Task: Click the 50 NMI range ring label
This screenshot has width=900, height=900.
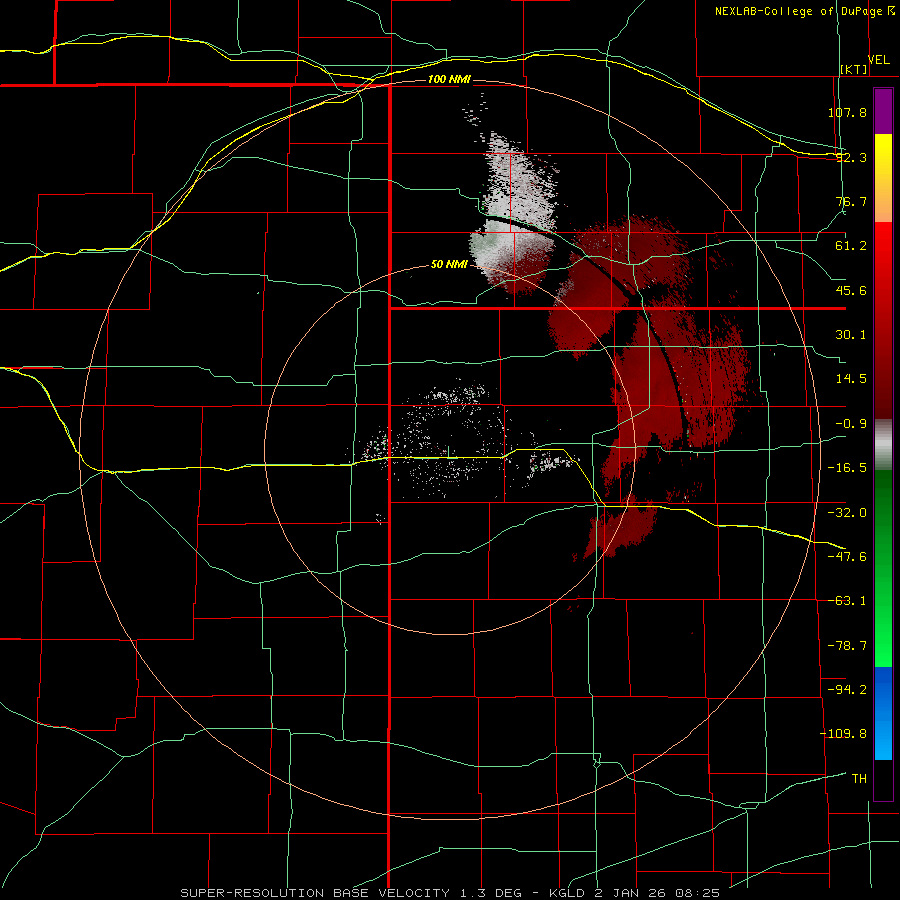Action: tap(449, 265)
